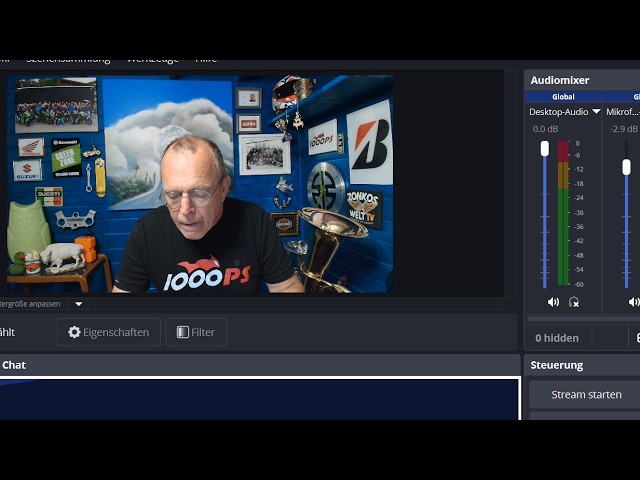Screen dimensions: 640x480
Task: Click the gear icon in Eigenschaften
Action: pyautogui.click(x=74, y=332)
